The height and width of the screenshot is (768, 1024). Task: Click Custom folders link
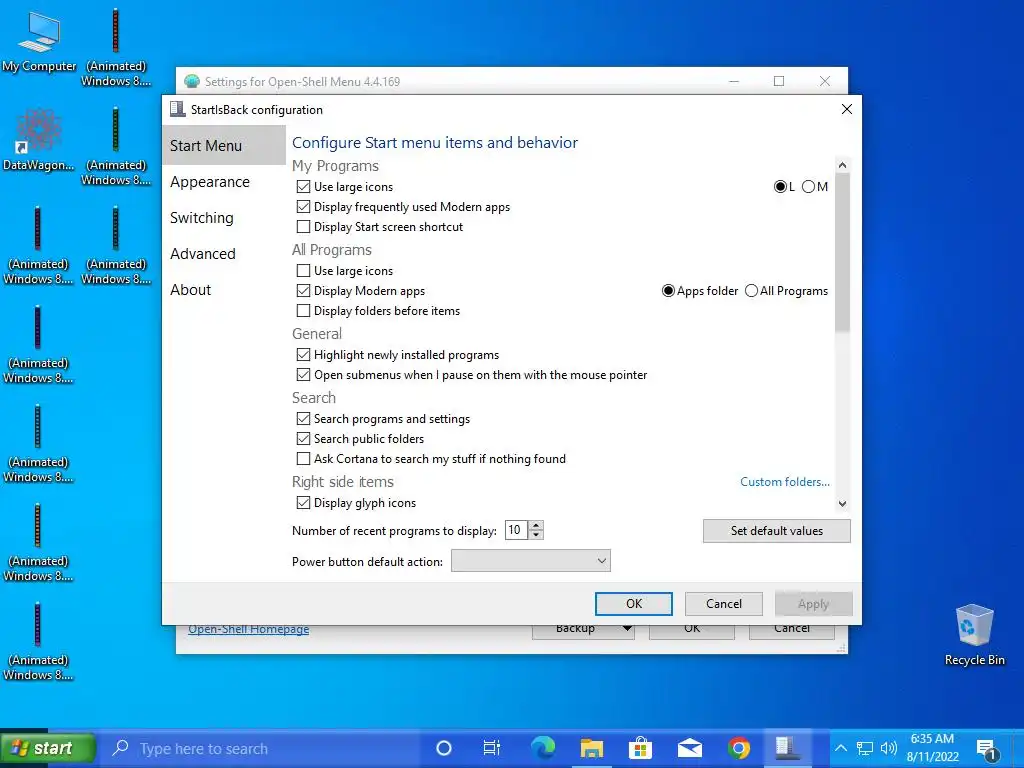click(784, 482)
